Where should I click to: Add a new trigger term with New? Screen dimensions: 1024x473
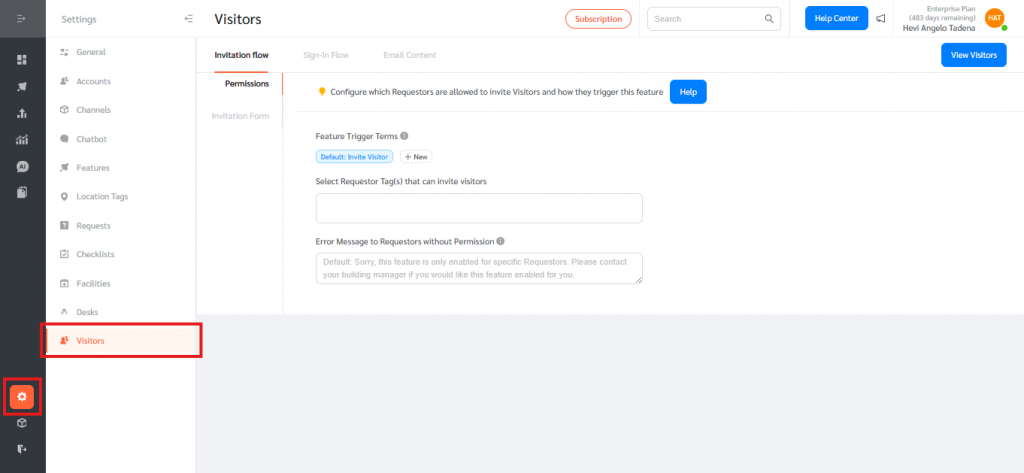pyautogui.click(x=416, y=157)
